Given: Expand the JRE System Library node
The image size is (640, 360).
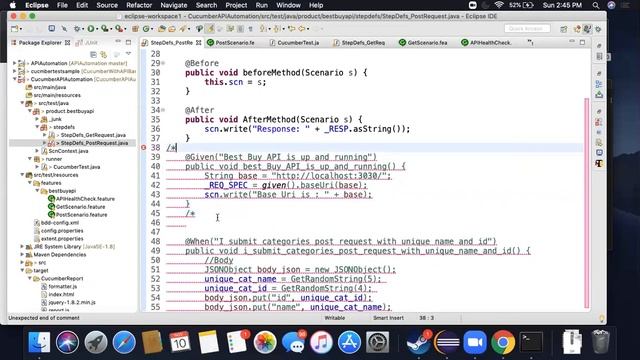Looking at the screenshot, I should click(x=22, y=247).
